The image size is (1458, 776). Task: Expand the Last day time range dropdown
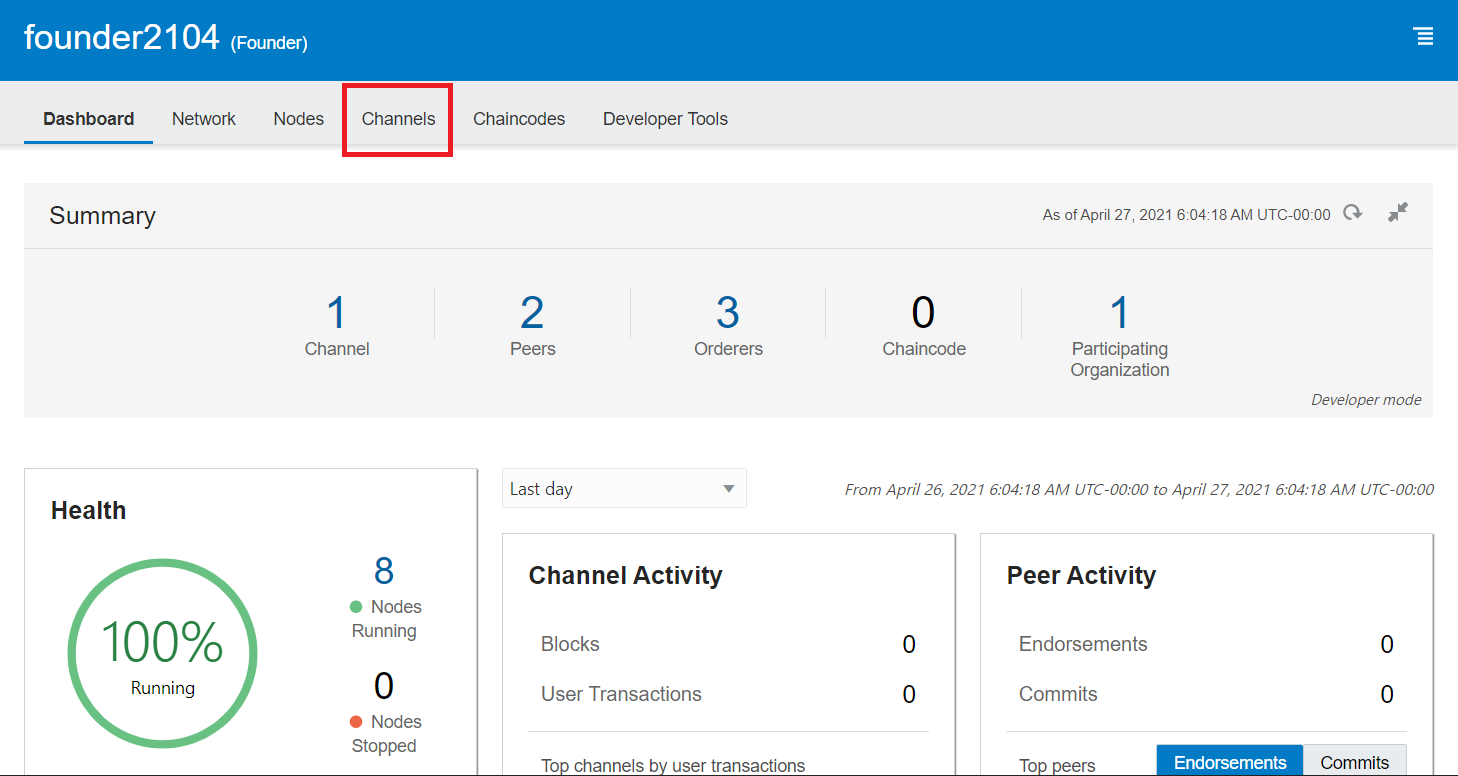(624, 489)
